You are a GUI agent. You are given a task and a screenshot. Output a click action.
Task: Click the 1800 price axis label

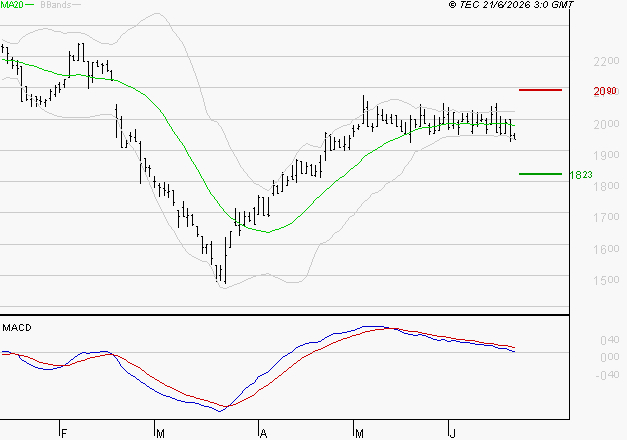click(x=606, y=186)
